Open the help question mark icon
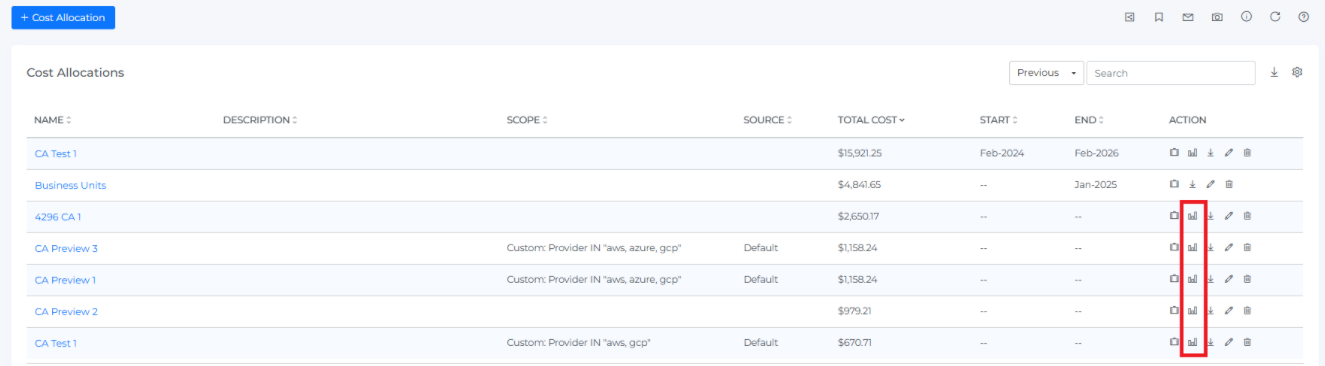Viewport: 1325px width, 366px height. pyautogui.click(x=1303, y=17)
